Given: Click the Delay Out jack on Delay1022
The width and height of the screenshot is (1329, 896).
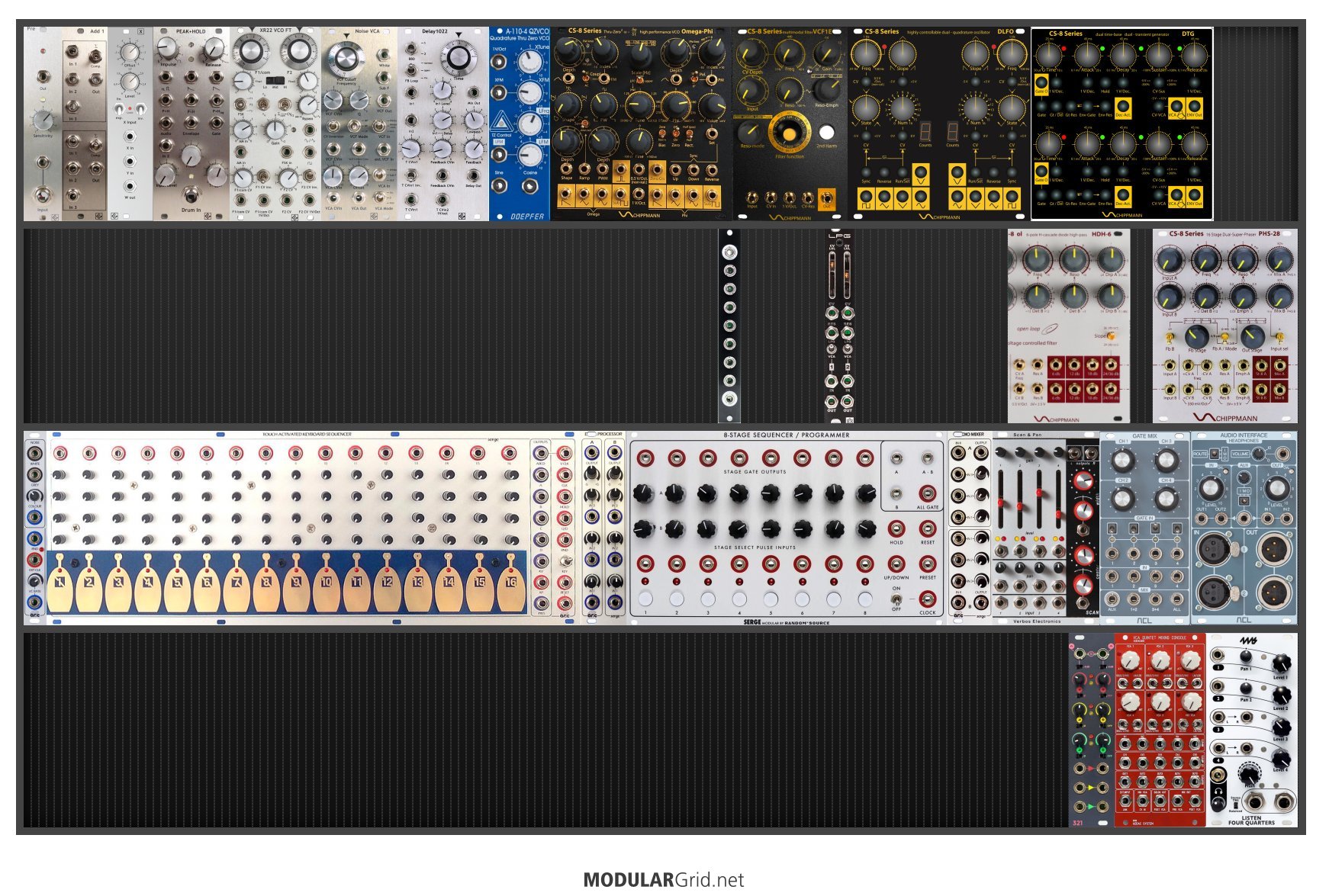Looking at the screenshot, I should pyautogui.click(x=474, y=175).
